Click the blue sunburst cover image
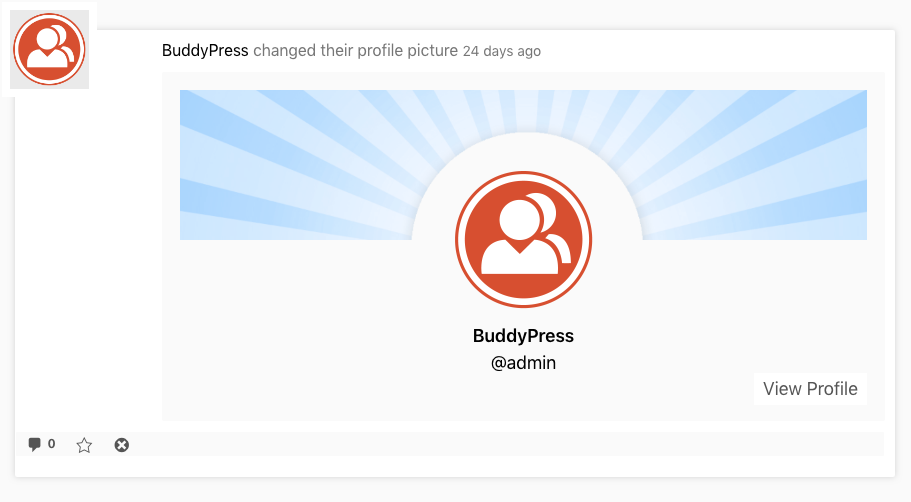This screenshot has width=911, height=502. click(280, 165)
